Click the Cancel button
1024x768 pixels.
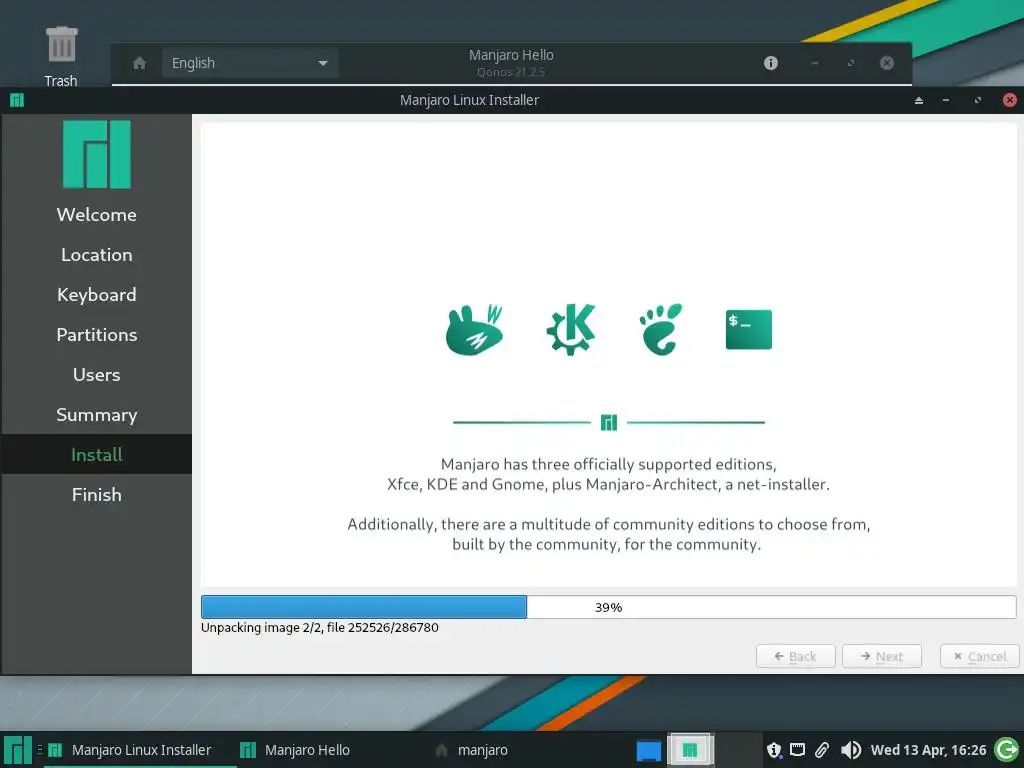click(x=980, y=656)
